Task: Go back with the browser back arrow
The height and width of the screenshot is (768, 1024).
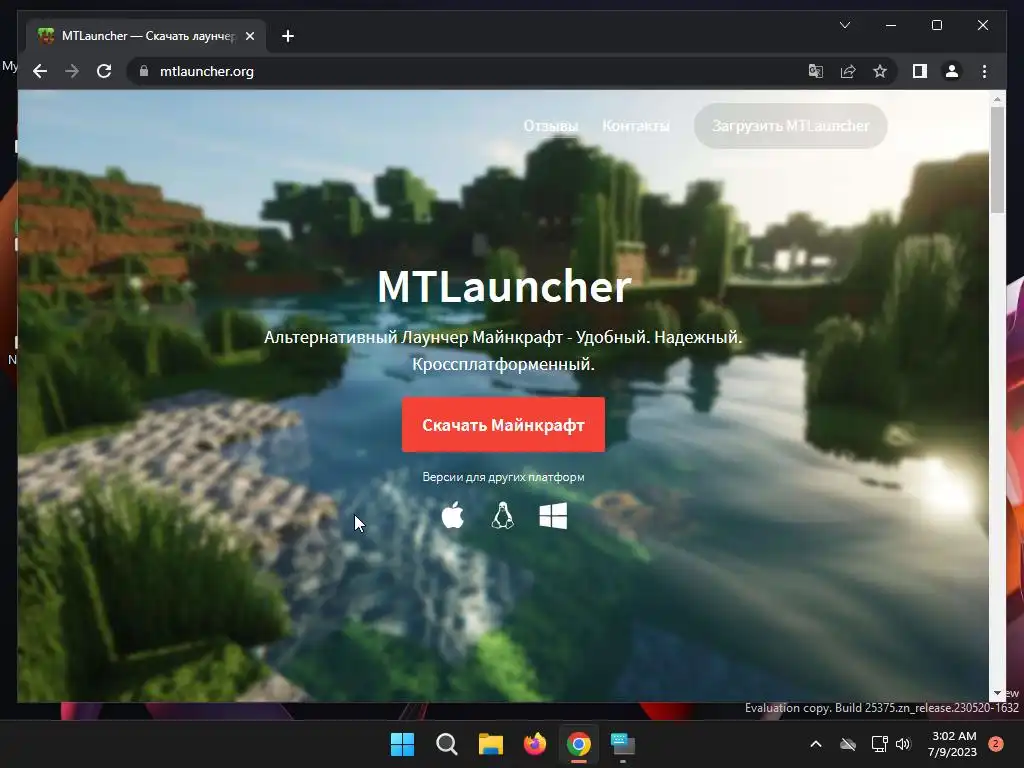Action: pos(40,71)
